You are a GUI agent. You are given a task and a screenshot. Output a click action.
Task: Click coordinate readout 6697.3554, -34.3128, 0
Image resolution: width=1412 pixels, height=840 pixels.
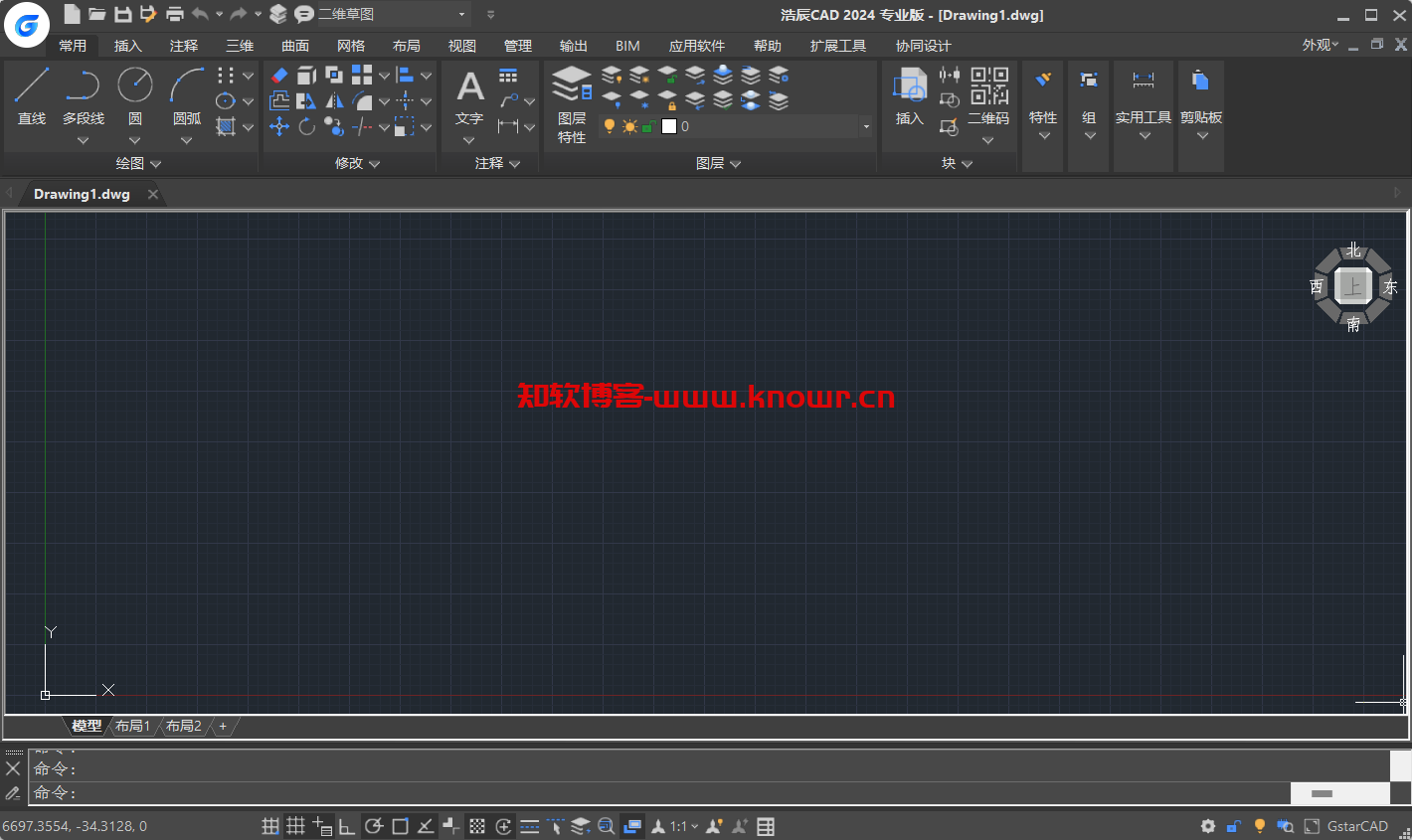[x=75, y=826]
